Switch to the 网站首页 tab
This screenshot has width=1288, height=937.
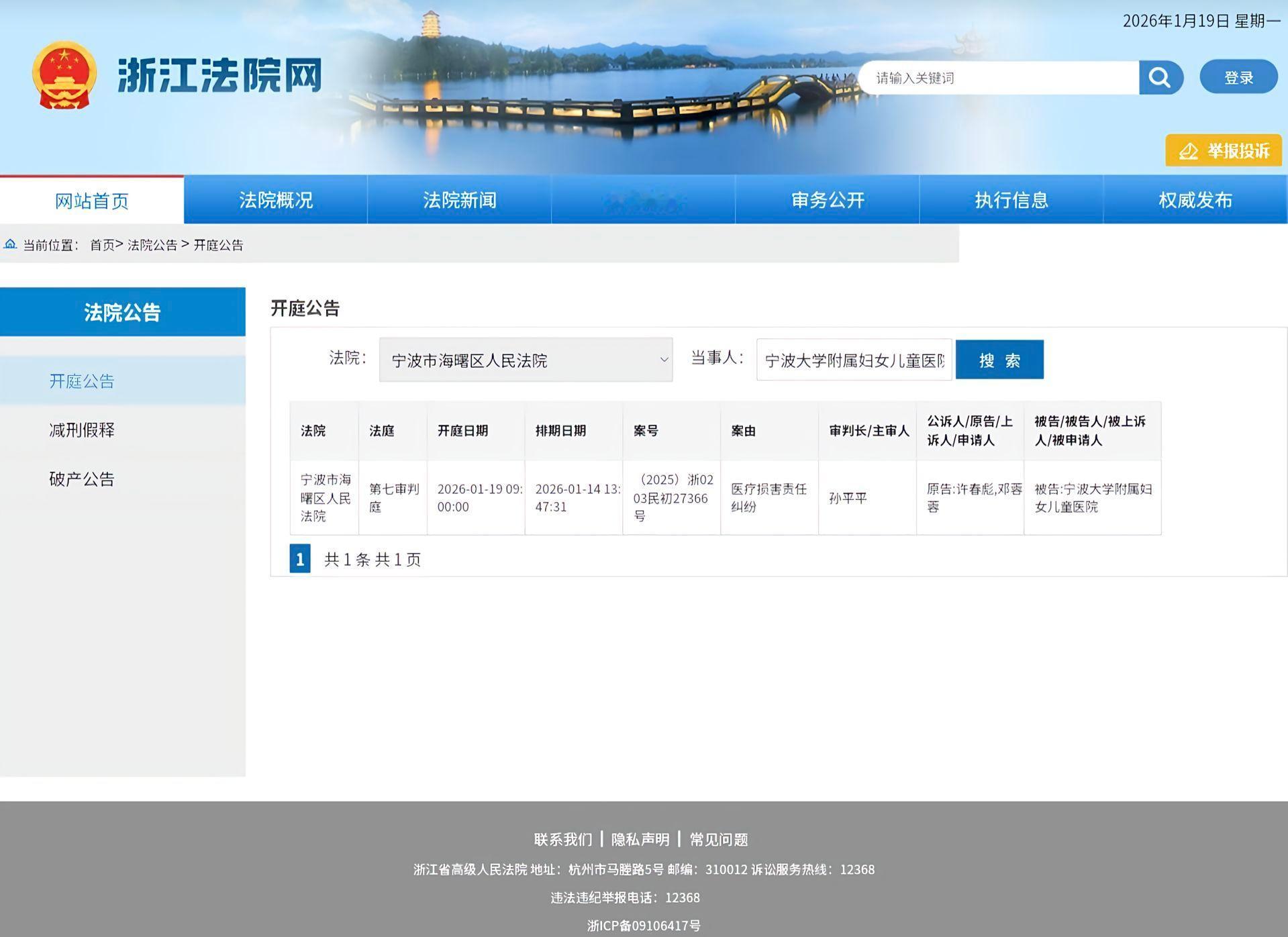pos(91,199)
